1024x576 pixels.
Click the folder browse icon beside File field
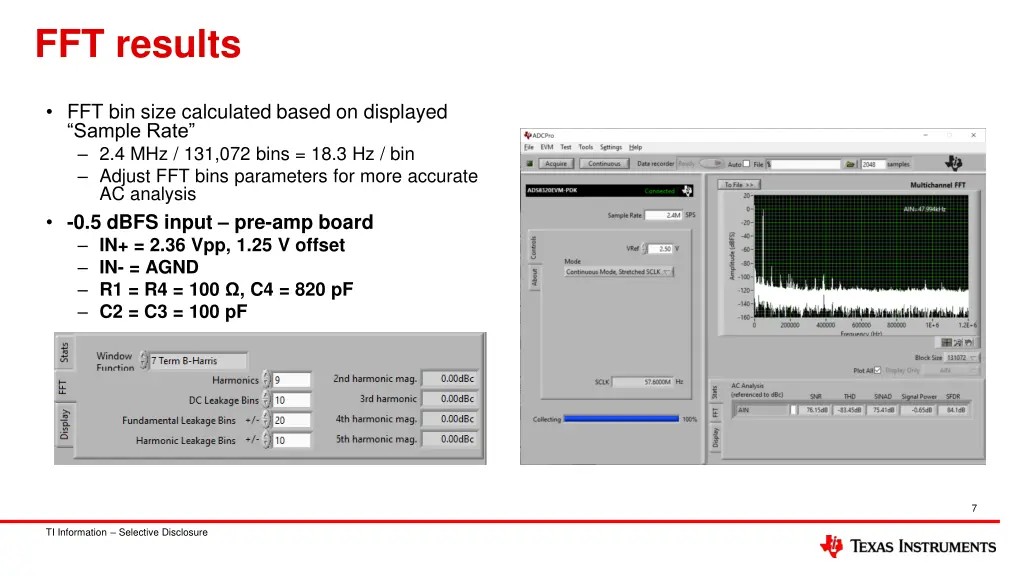[850, 164]
